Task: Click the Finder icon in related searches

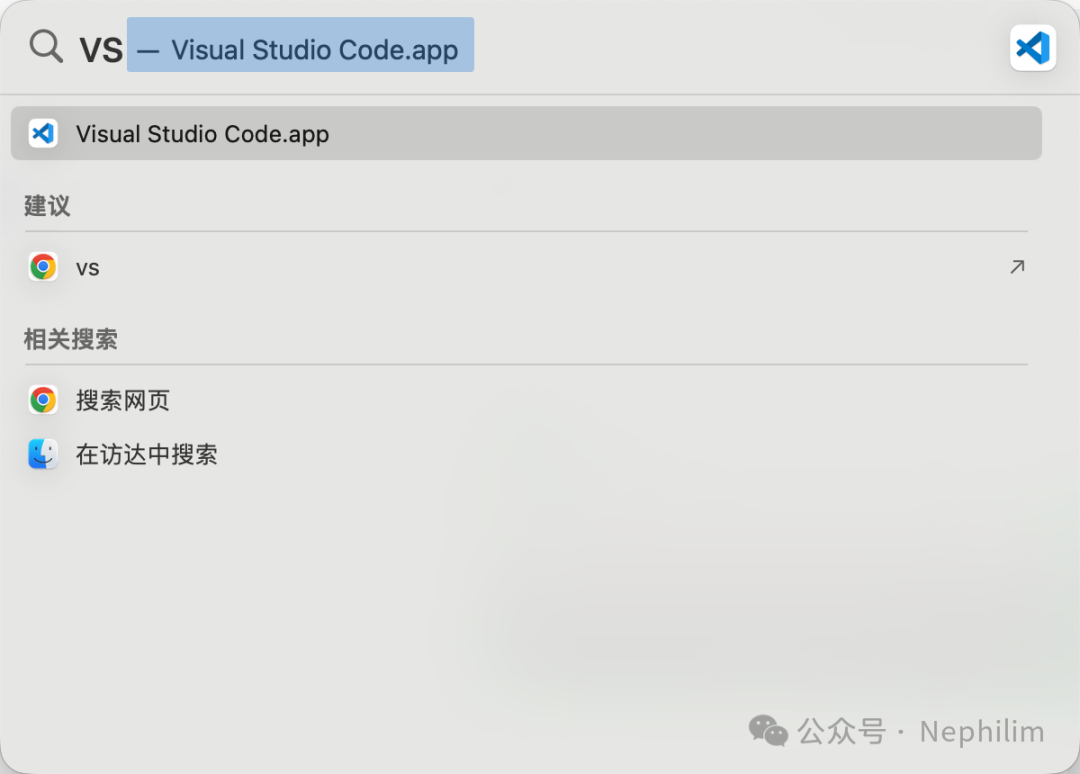Action: coord(43,454)
